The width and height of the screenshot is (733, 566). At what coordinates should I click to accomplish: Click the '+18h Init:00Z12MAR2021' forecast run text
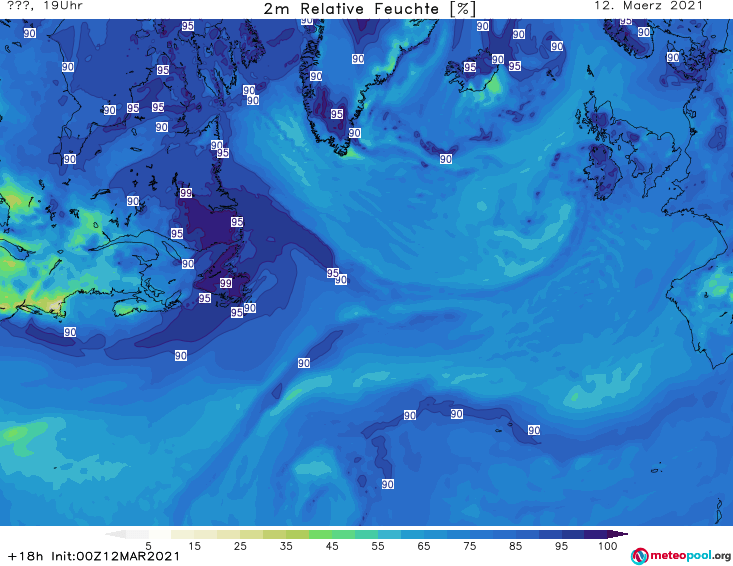coord(94,556)
